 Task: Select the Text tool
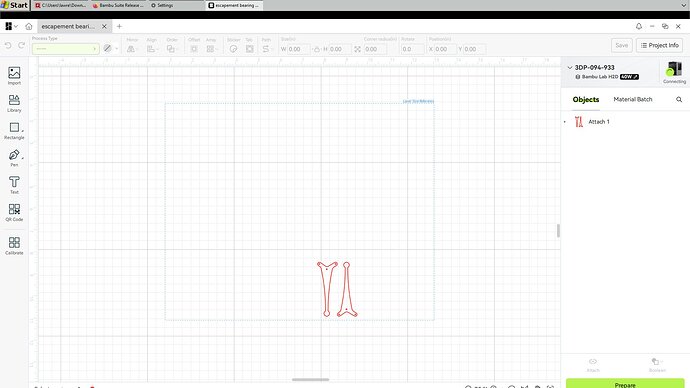[14, 185]
